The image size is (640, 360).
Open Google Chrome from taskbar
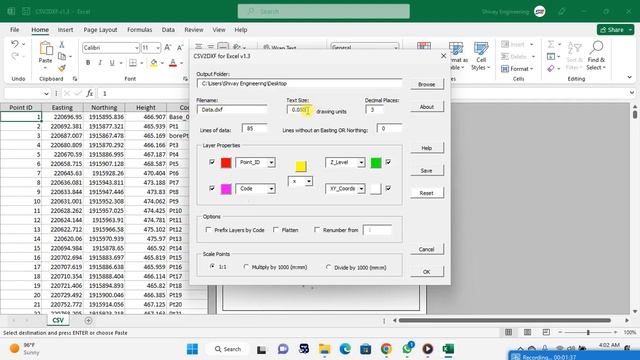coord(386,349)
